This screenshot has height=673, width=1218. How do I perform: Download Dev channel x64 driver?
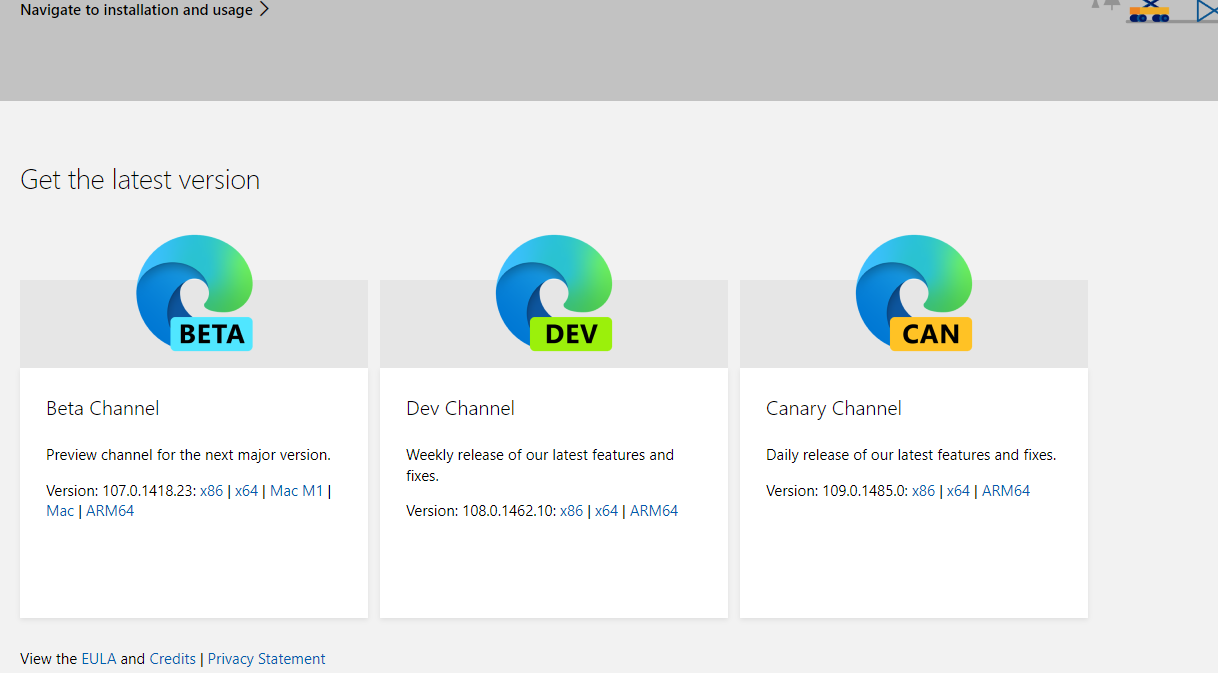[607, 511]
